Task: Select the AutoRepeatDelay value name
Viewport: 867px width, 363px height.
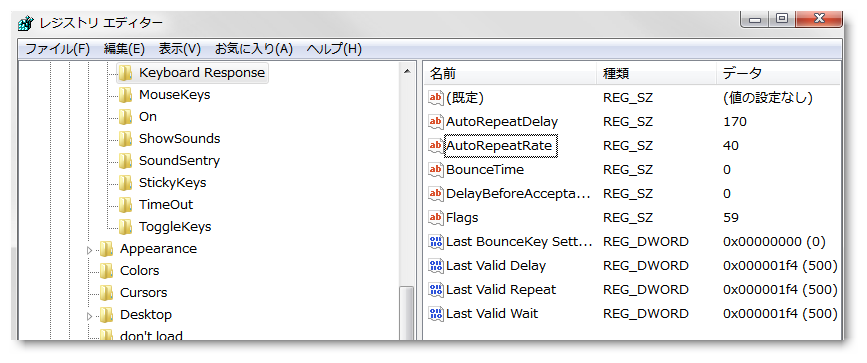Action: tap(502, 122)
